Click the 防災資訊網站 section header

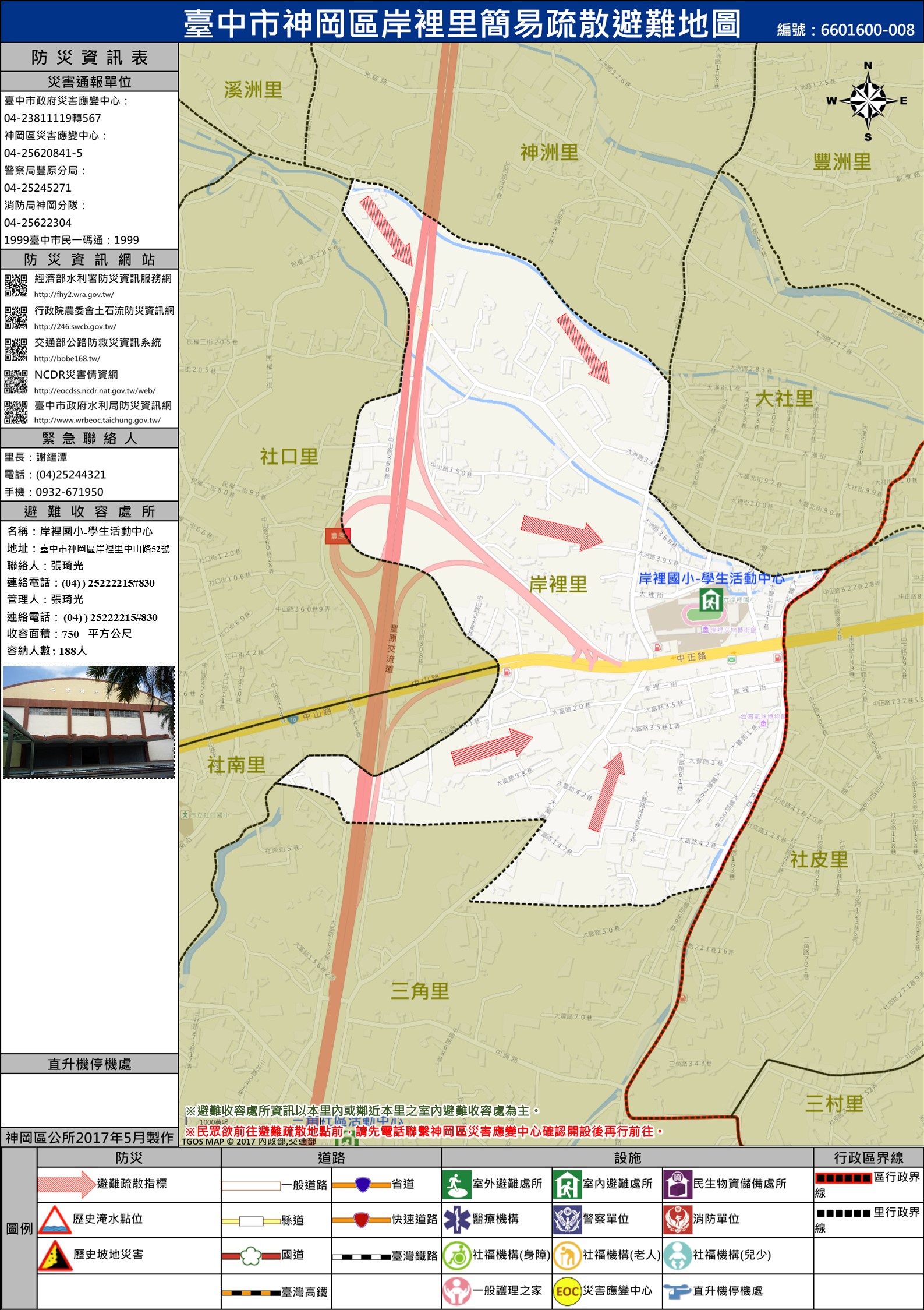pos(89,259)
